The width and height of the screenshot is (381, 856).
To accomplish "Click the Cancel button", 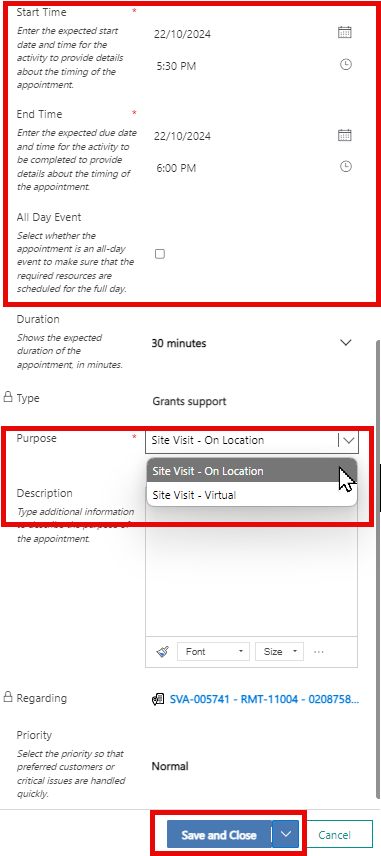I will pos(334,835).
